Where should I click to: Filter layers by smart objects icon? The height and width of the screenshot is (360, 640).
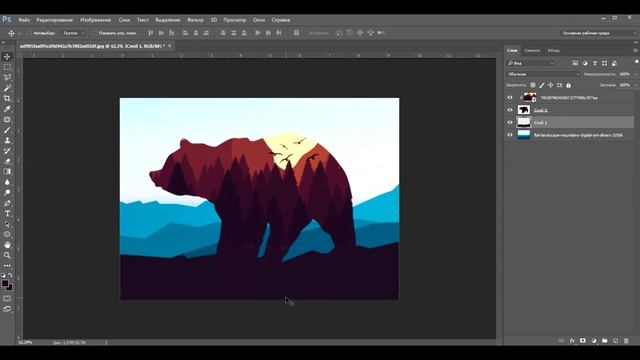click(x=614, y=63)
